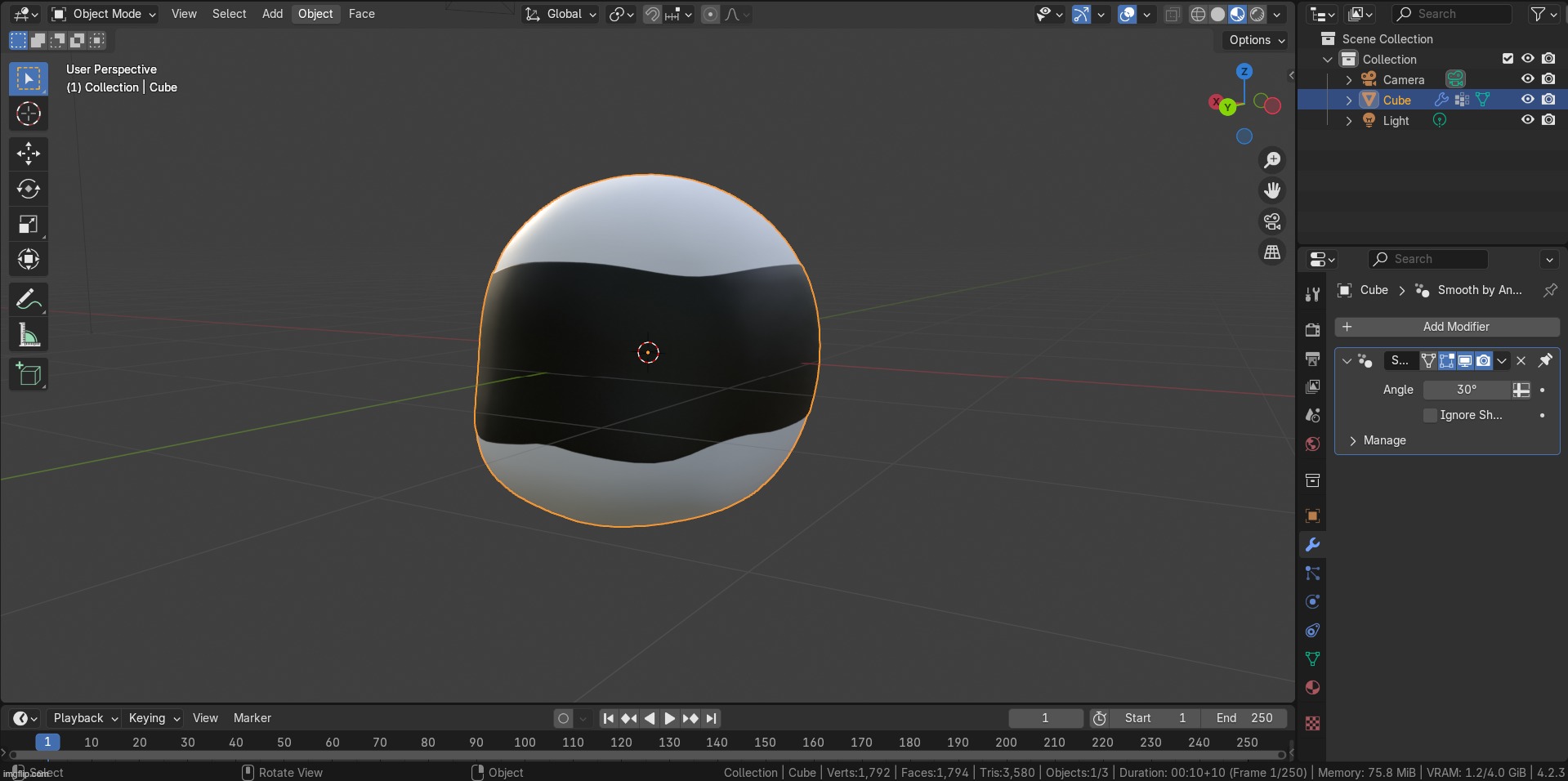
Task: Open the Output properties tab
Action: (x=1312, y=359)
